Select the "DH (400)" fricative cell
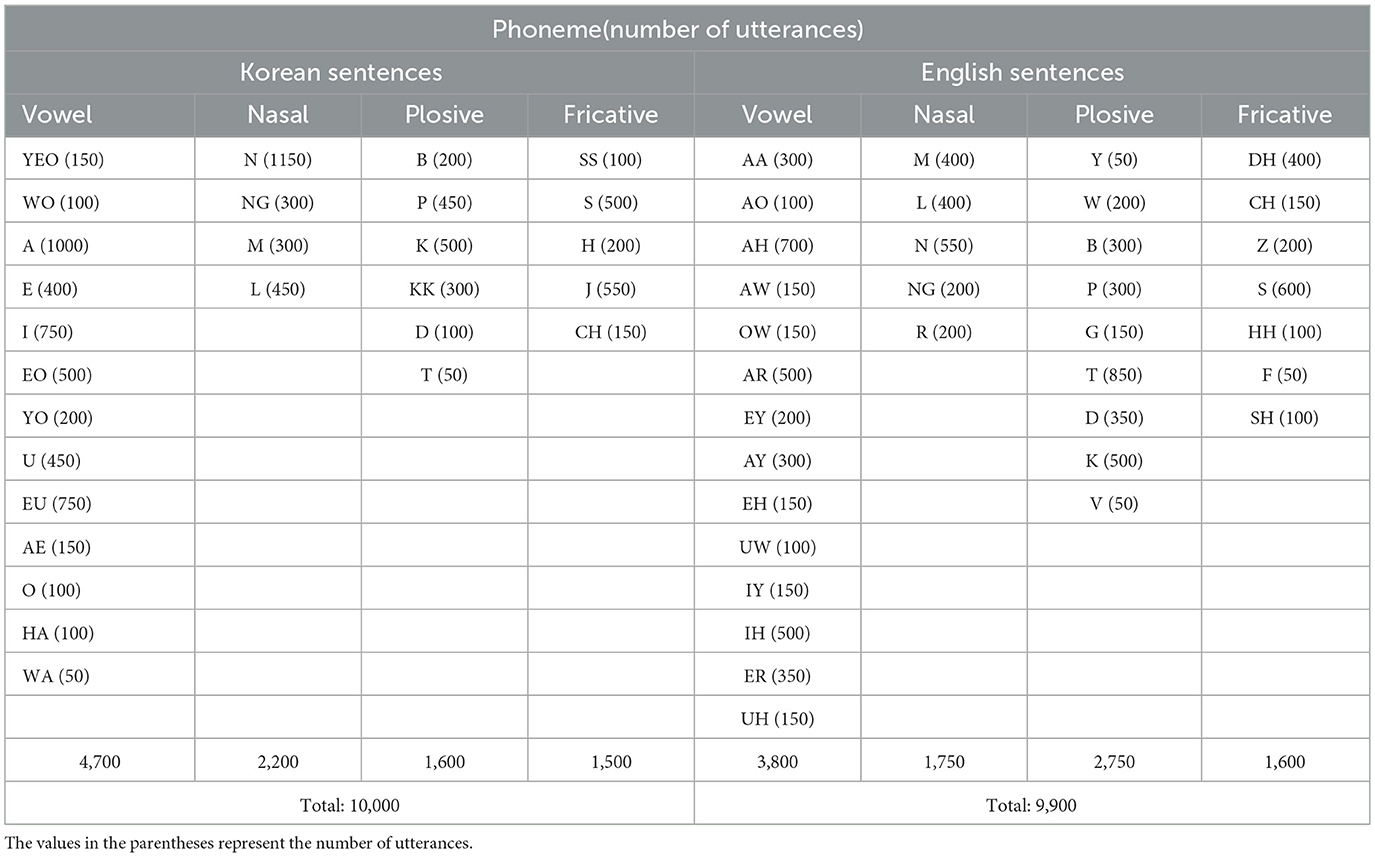Image resolution: width=1375 pixels, height=857 pixels. coord(1284,160)
